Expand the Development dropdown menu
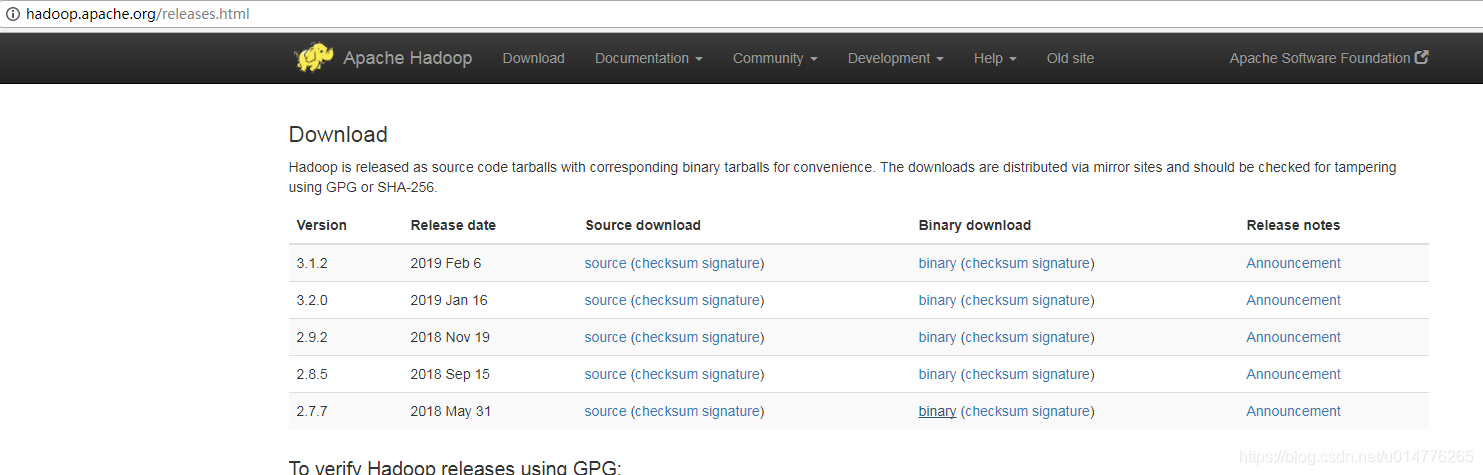This screenshot has height=475, width=1483. (895, 58)
